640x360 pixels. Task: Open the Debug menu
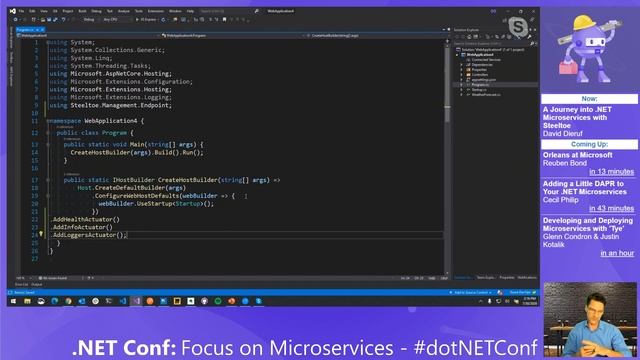(96, 11)
